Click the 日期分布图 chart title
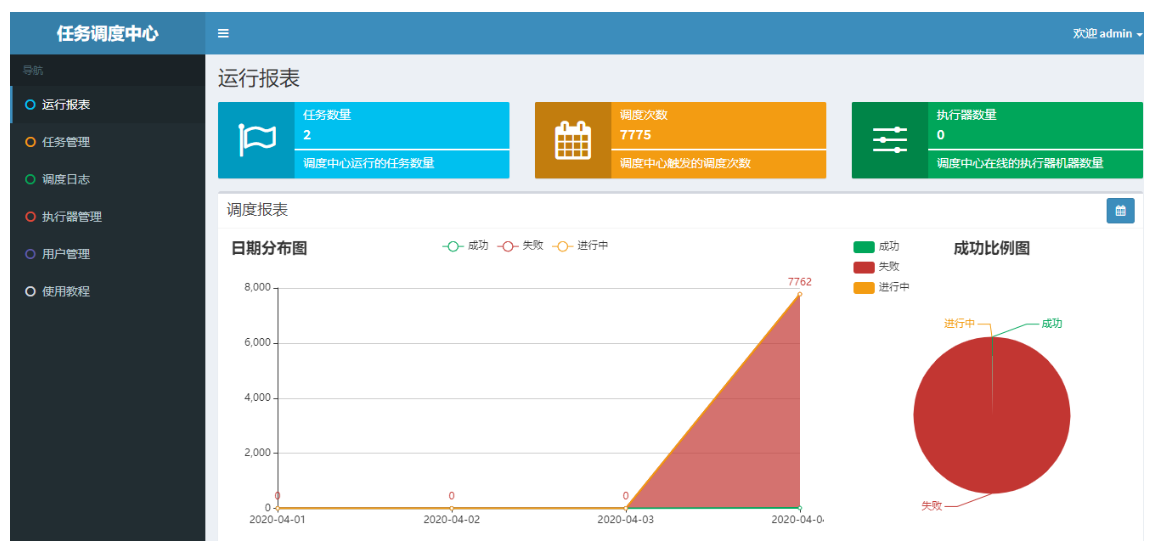Image resolution: width=1155 pixels, height=560 pixels. pyautogui.click(x=269, y=248)
